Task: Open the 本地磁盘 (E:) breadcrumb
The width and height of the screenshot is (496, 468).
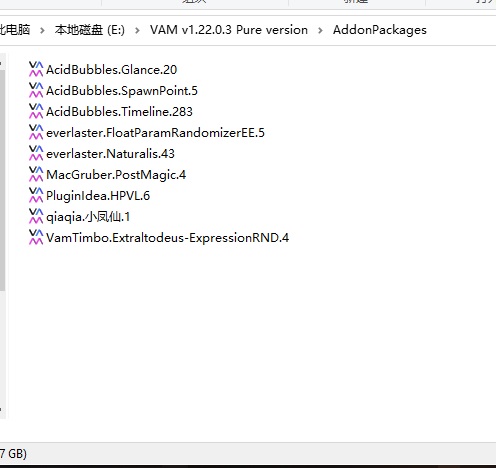Action: (90, 30)
